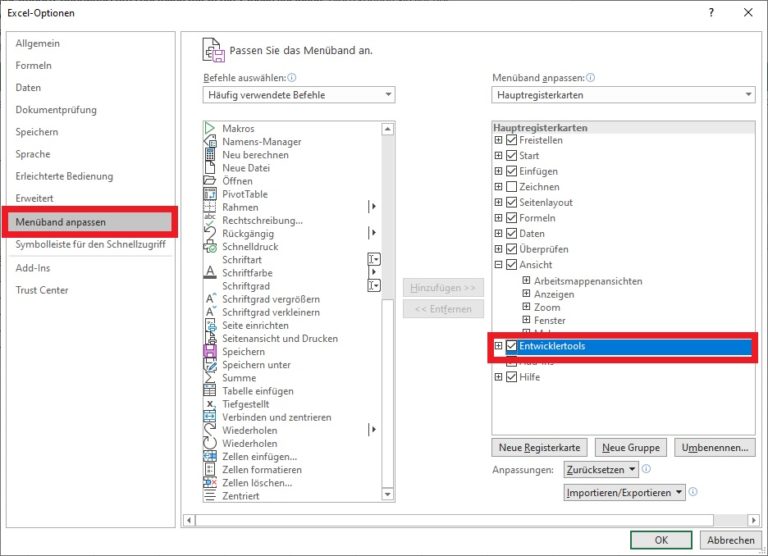The width and height of the screenshot is (768, 556).
Task: Pick the Neue Datei page icon
Action: tap(210, 168)
